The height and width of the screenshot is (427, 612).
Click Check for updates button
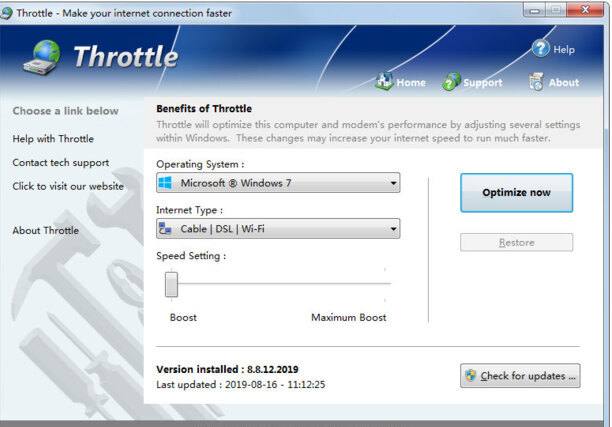click(520, 376)
